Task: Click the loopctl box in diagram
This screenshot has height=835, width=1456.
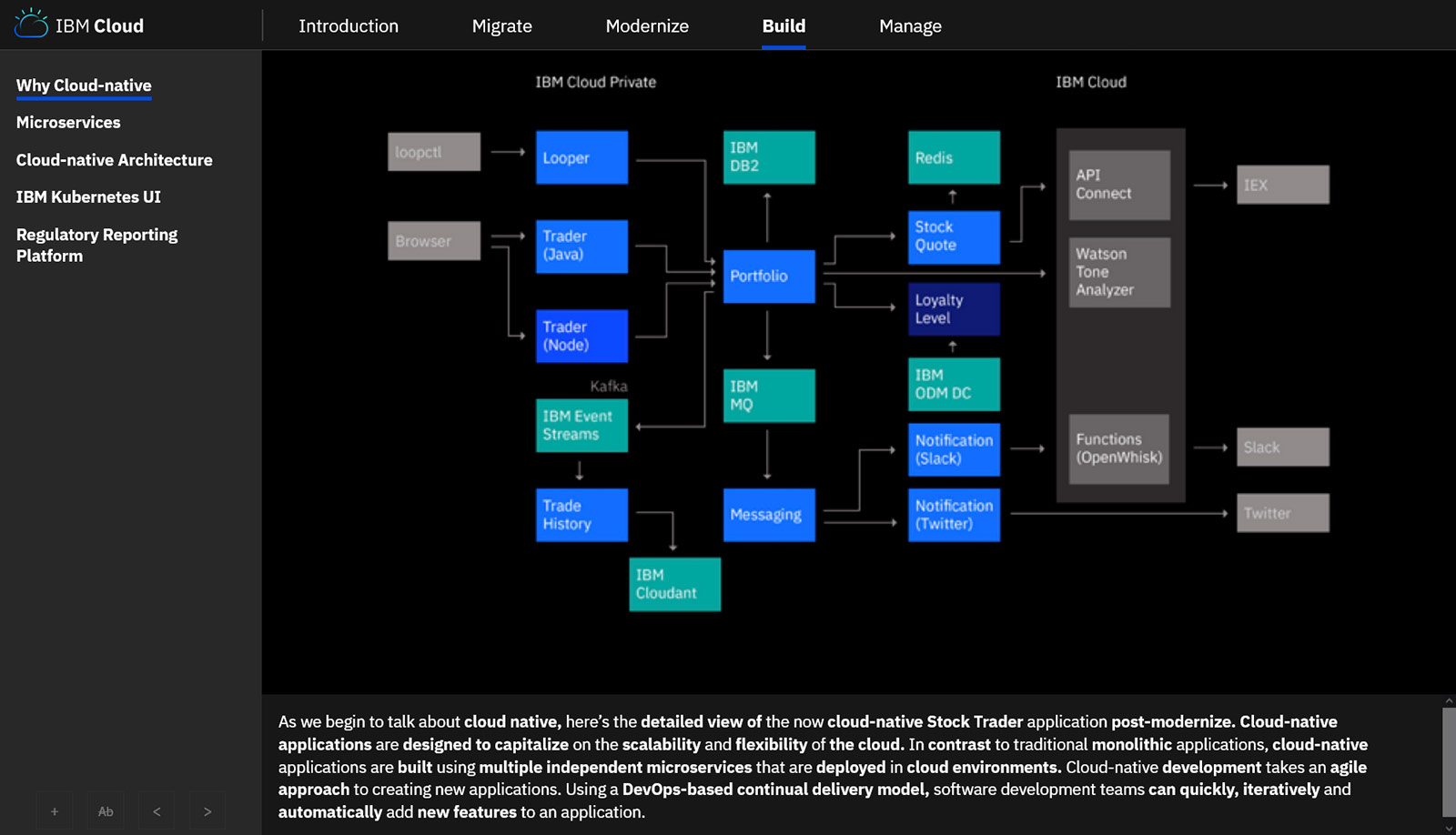Action: pos(434,152)
